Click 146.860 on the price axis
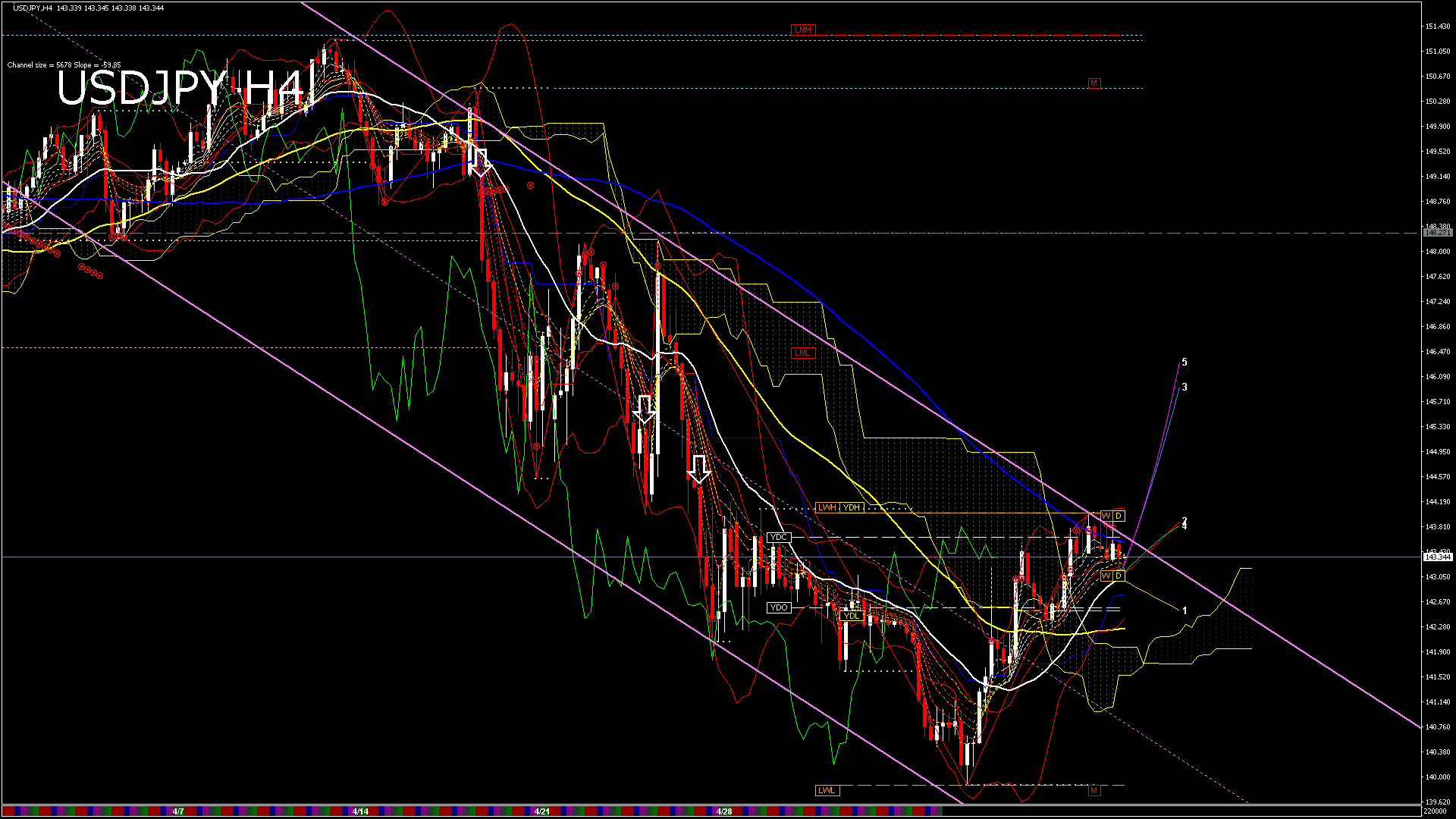The width and height of the screenshot is (1456, 819). [x=1438, y=327]
